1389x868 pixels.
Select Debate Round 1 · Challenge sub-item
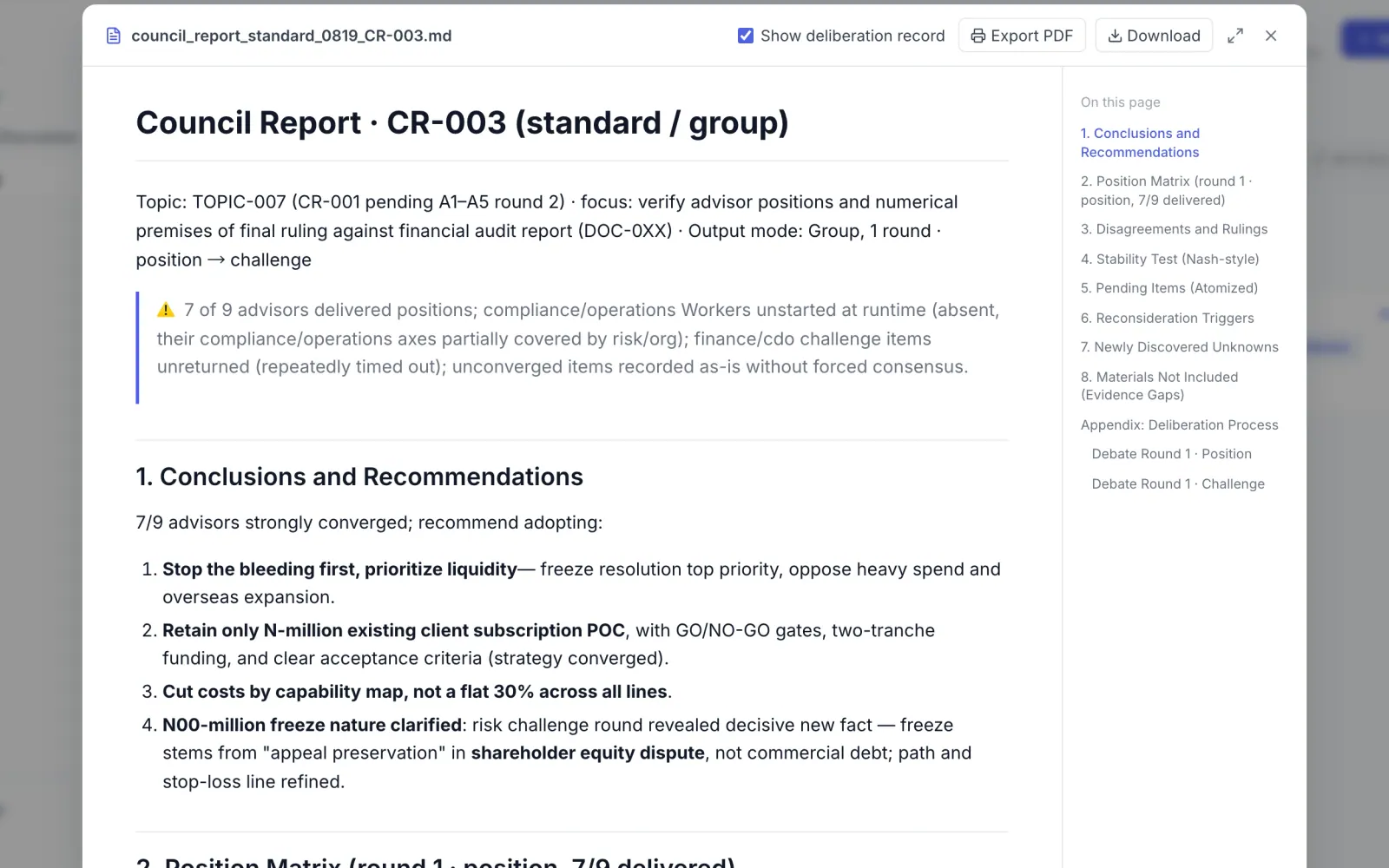tap(1178, 483)
